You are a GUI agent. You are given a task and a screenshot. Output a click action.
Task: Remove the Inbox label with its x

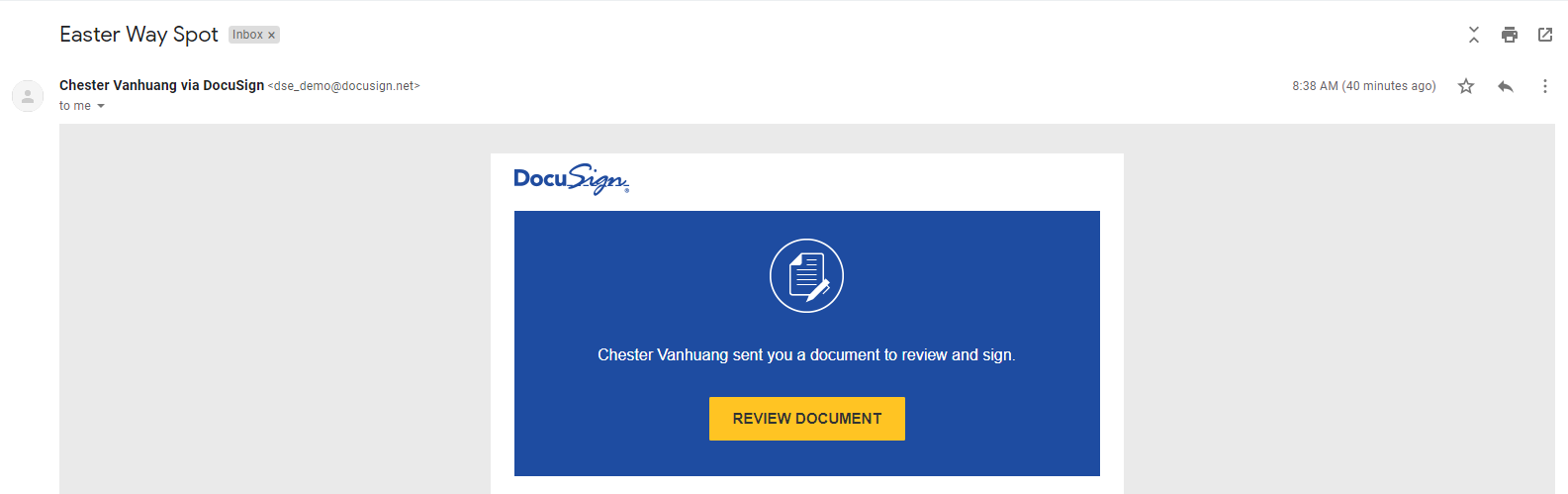[271, 35]
